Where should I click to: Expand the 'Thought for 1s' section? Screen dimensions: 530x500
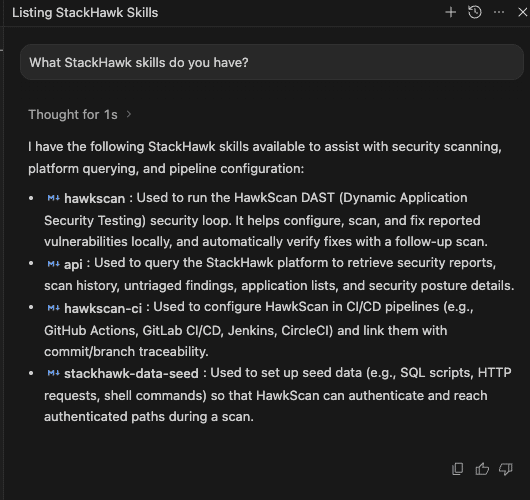click(x=80, y=115)
